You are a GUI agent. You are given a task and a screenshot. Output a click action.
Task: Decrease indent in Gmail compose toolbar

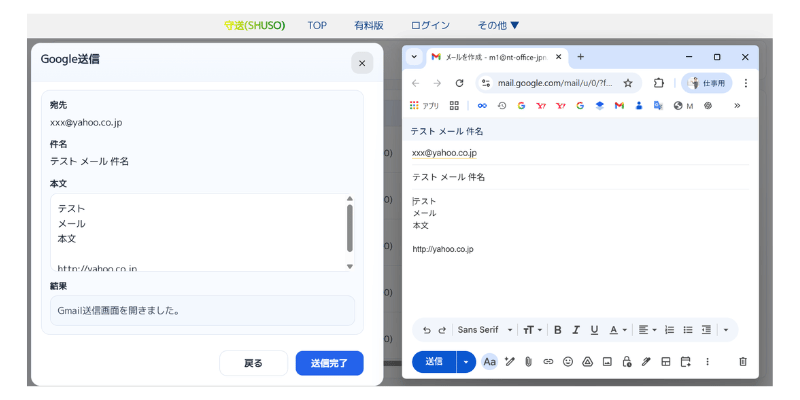(706, 330)
